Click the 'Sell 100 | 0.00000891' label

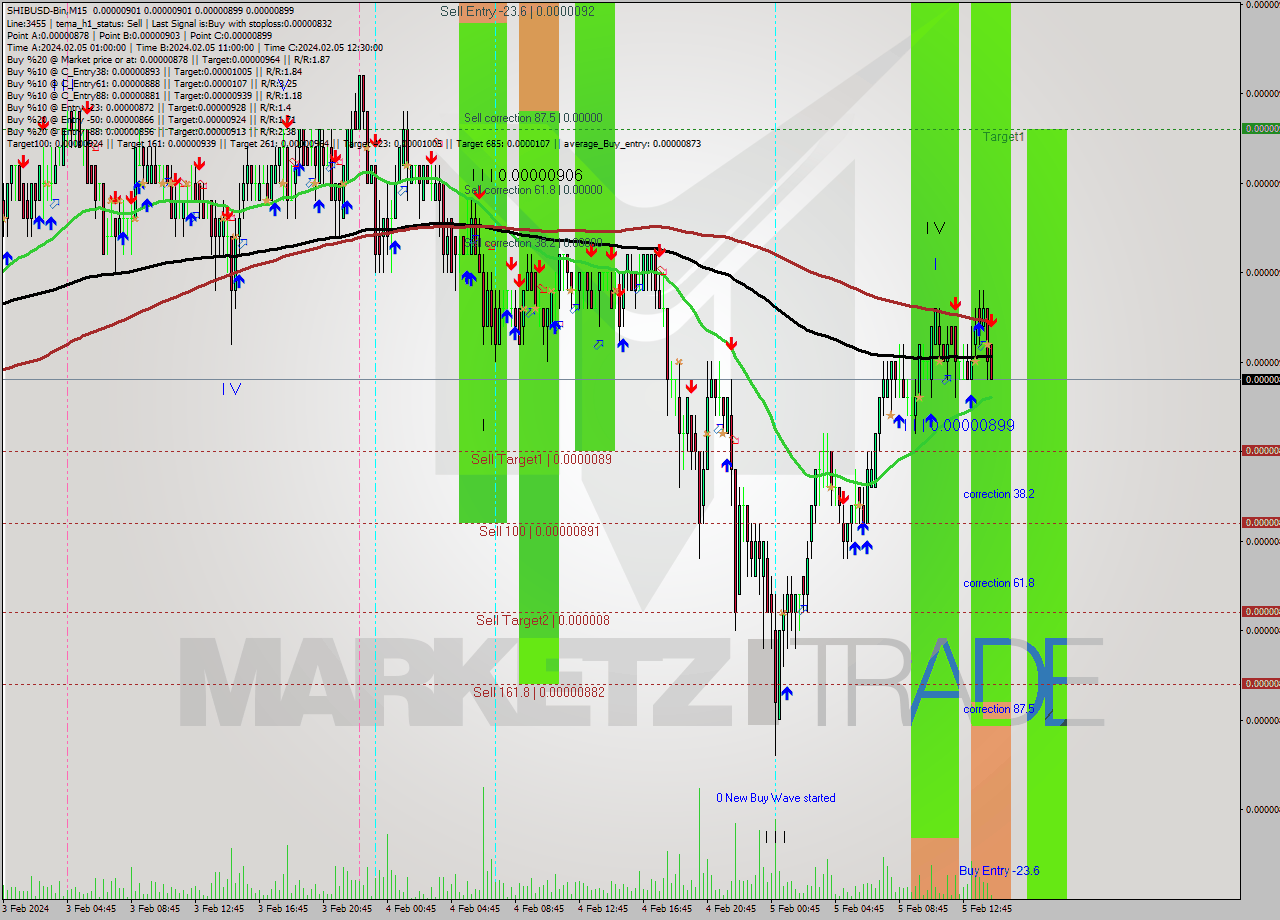[x=539, y=531]
